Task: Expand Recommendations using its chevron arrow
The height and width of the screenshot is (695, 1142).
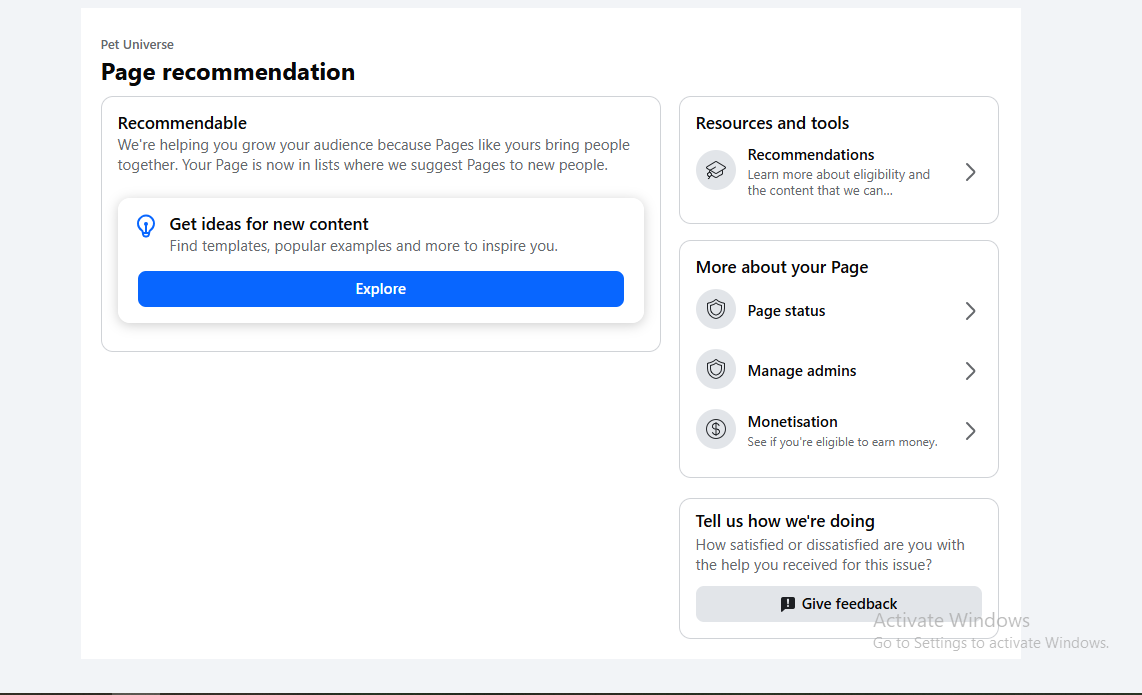Action: click(x=970, y=172)
